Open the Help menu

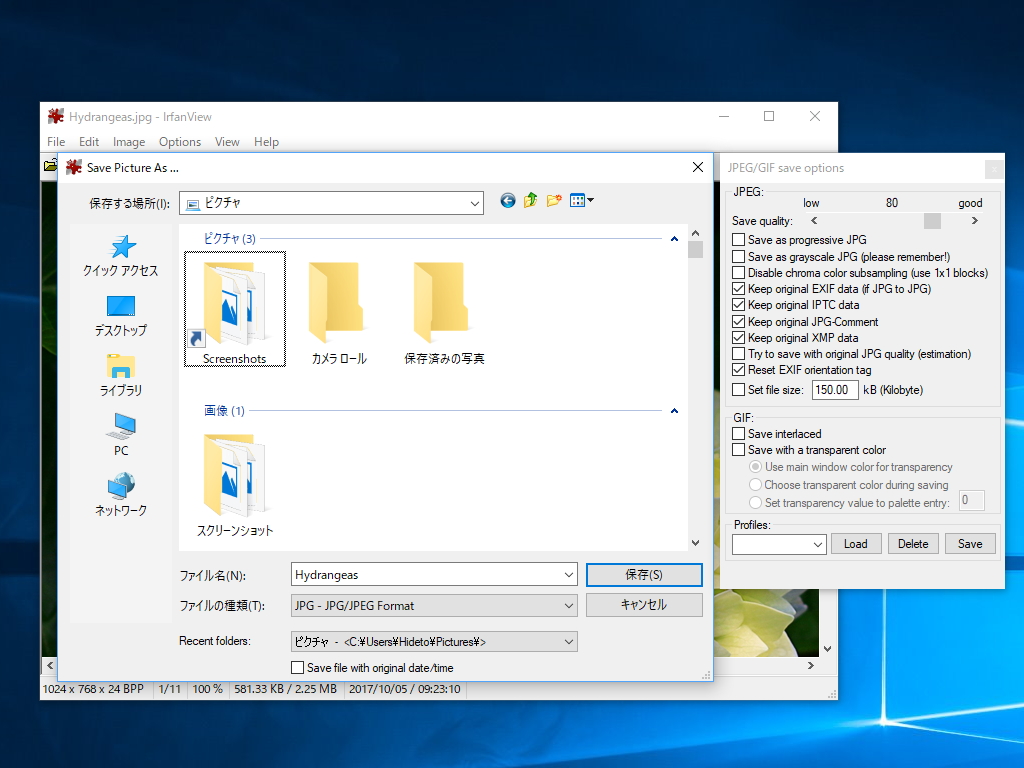tap(266, 142)
